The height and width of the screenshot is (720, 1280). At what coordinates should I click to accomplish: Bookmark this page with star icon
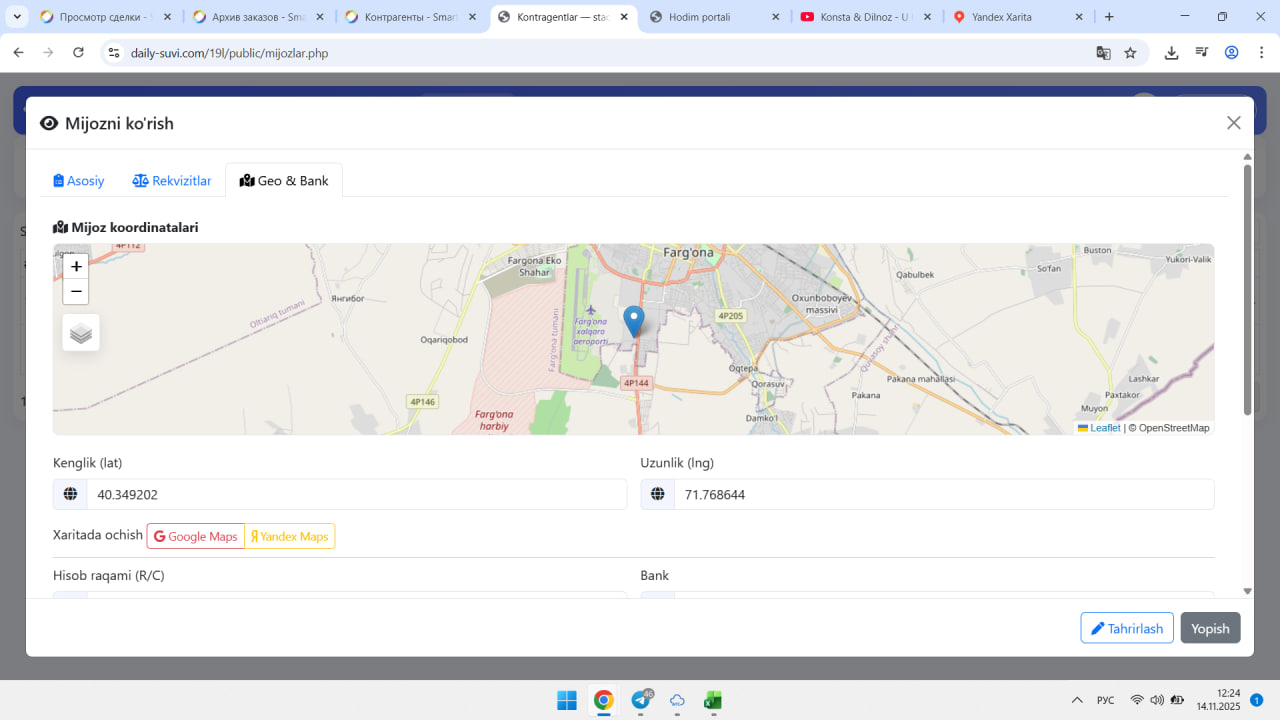click(1130, 53)
